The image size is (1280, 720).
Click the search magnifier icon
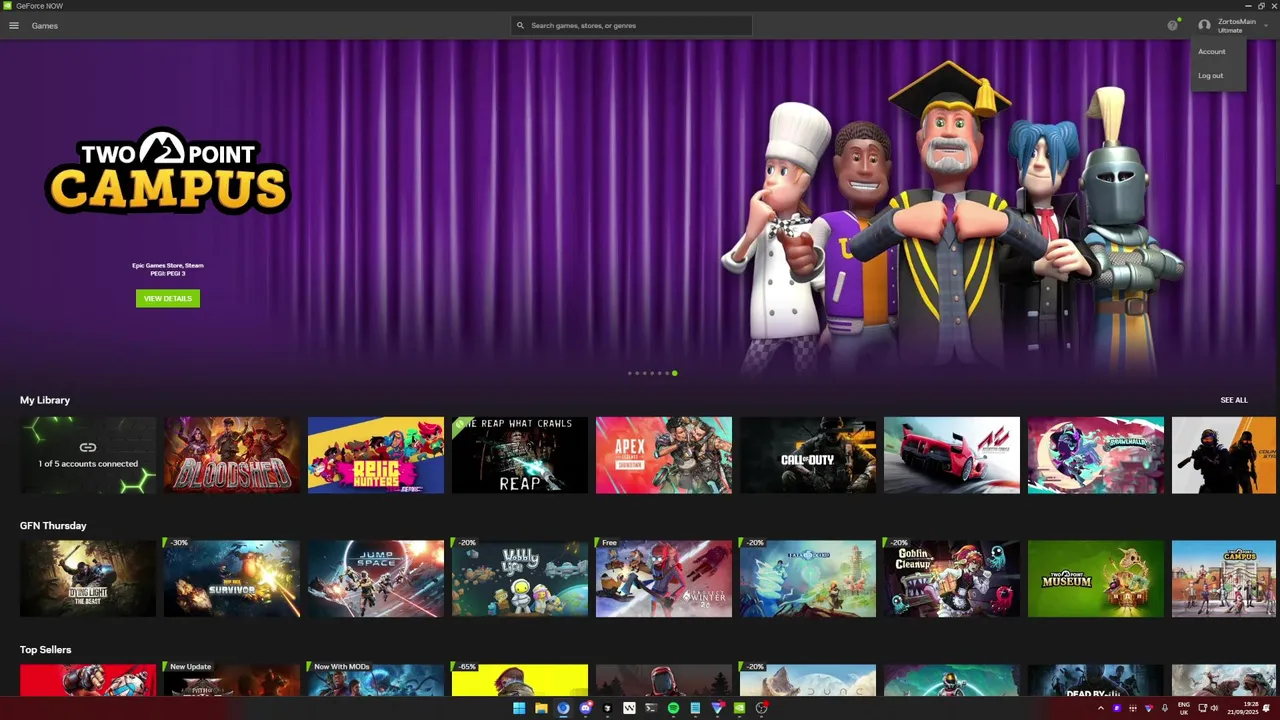(520, 25)
